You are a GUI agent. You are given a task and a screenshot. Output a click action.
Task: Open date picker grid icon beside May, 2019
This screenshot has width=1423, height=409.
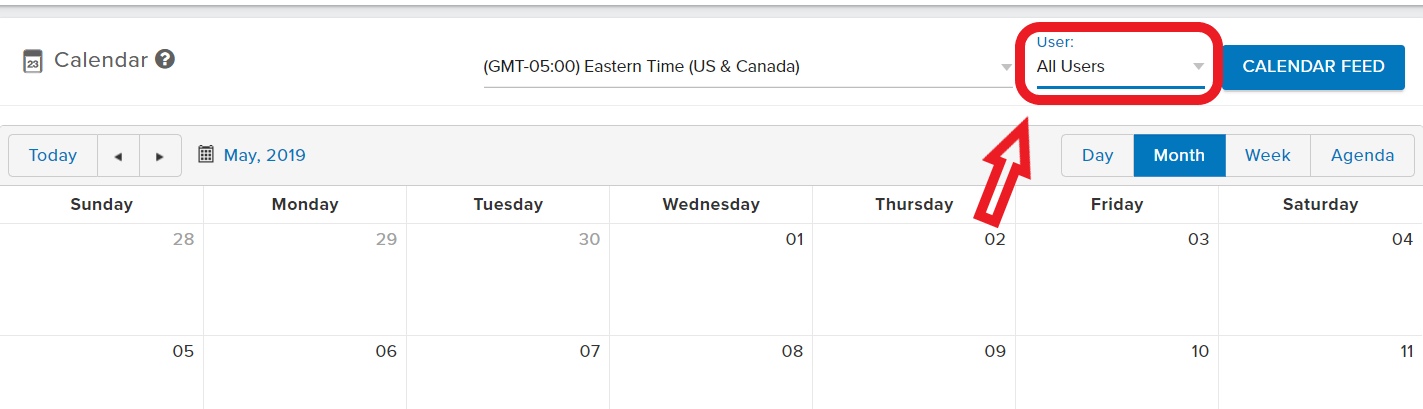click(206, 154)
